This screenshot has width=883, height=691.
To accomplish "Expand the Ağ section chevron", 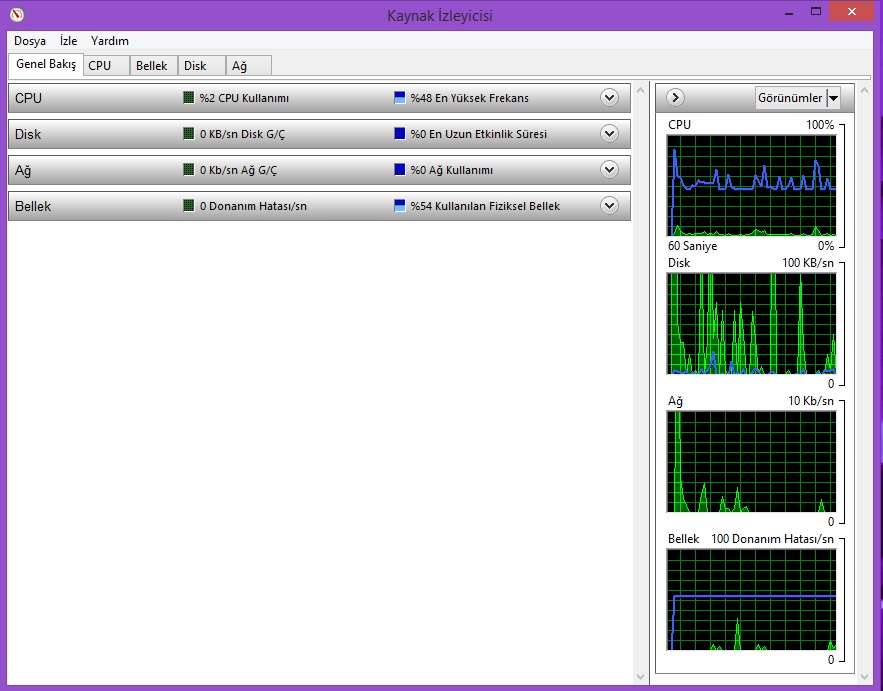I will click(x=609, y=170).
